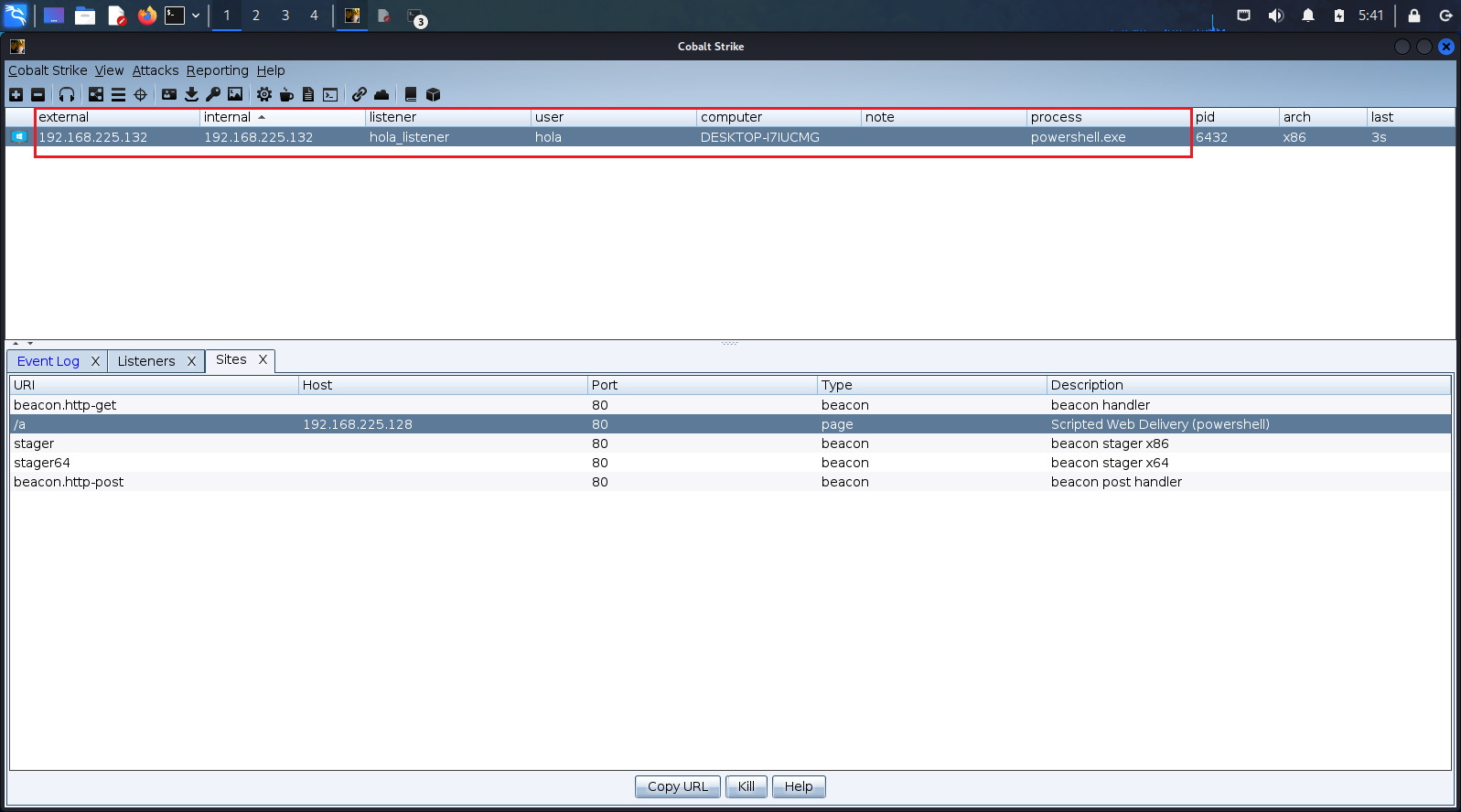Image resolution: width=1461 pixels, height=812 pixels.
Task: Open Listeners configuration via headphones icon
Action: click(x=67, y=94)
